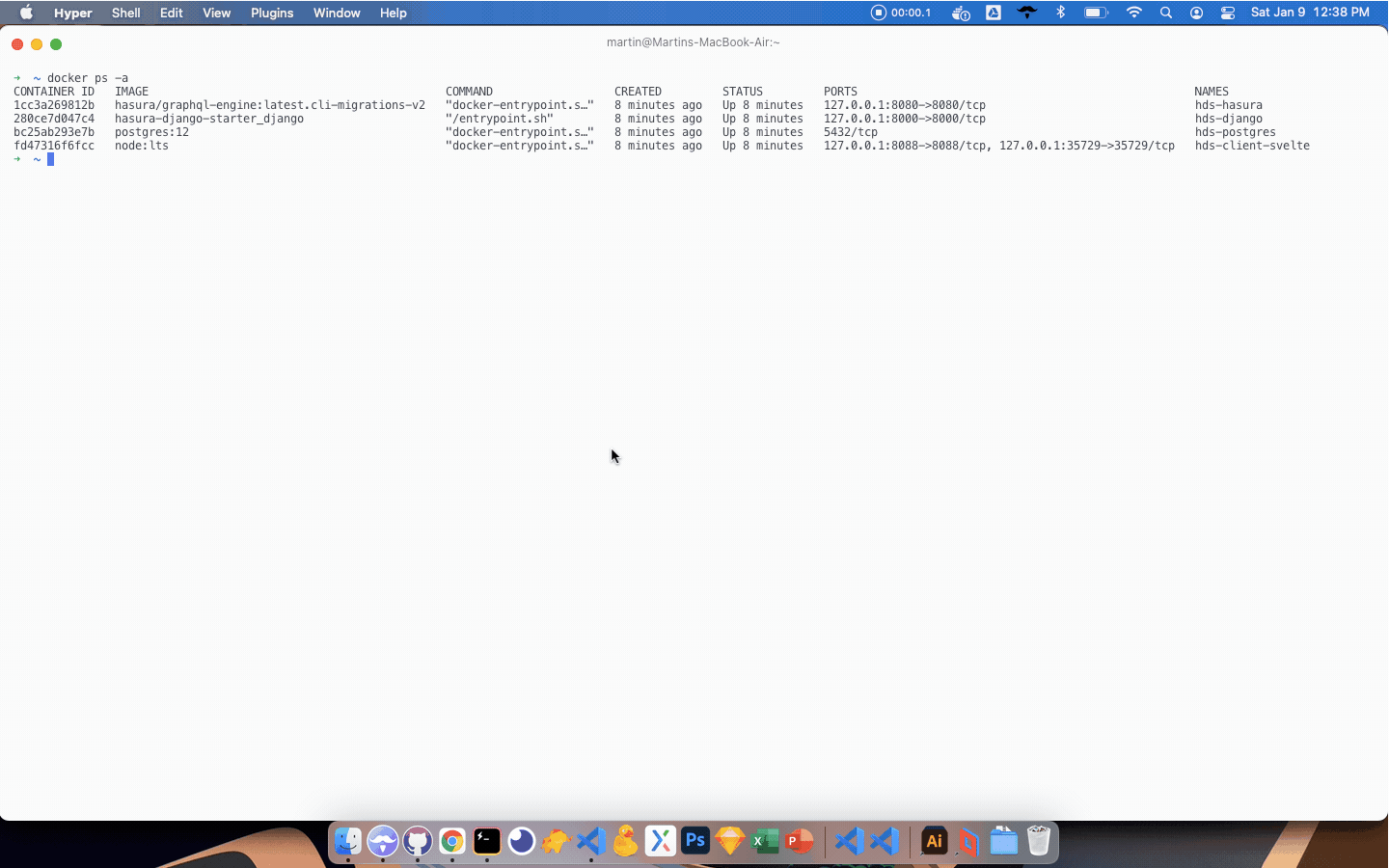Image resolution: width=1389 pixels, height=868 pixels.
Task: Check the battery status icon
Action: [x=1096, y=13]
